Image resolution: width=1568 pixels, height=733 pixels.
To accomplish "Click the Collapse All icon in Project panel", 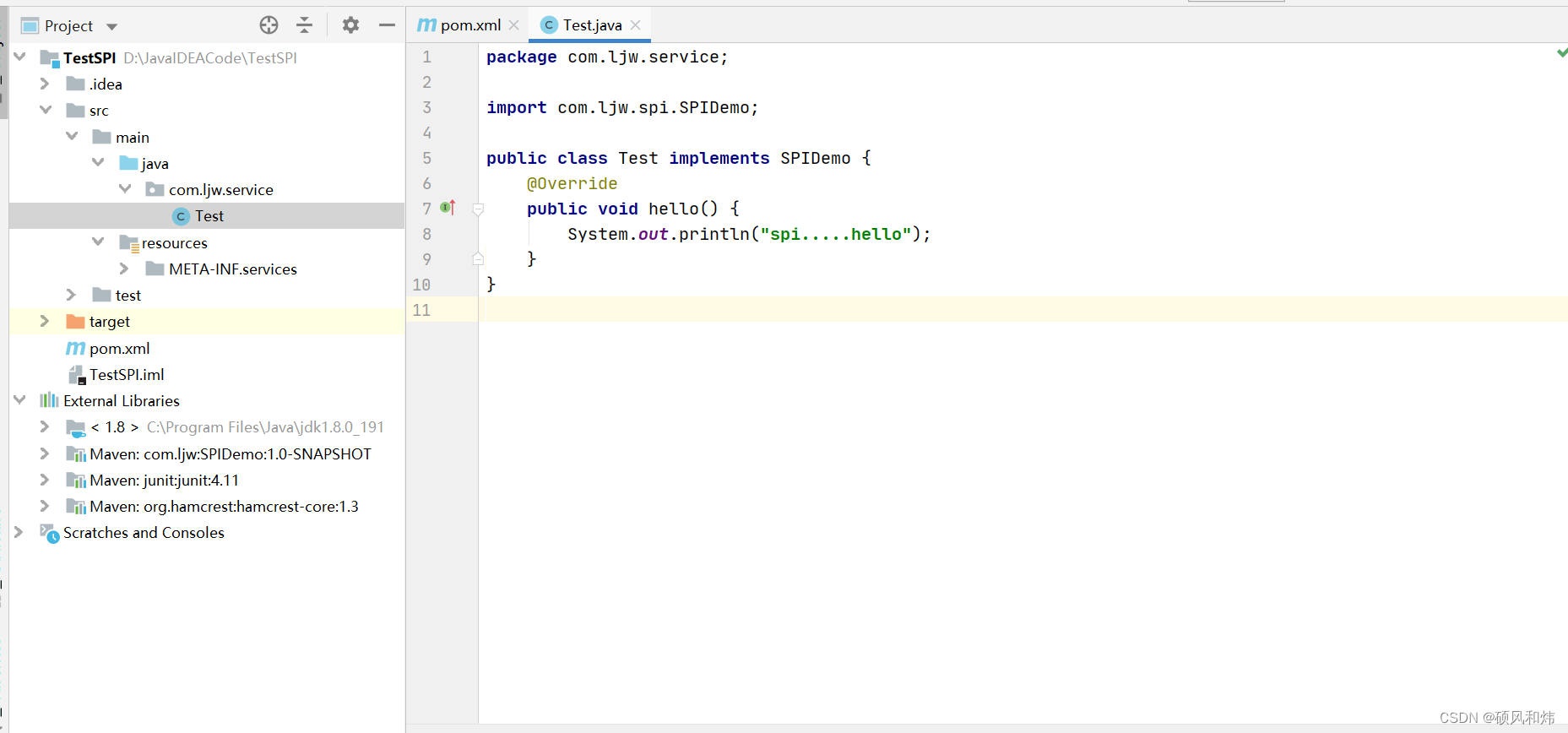I will pos(305,25).
